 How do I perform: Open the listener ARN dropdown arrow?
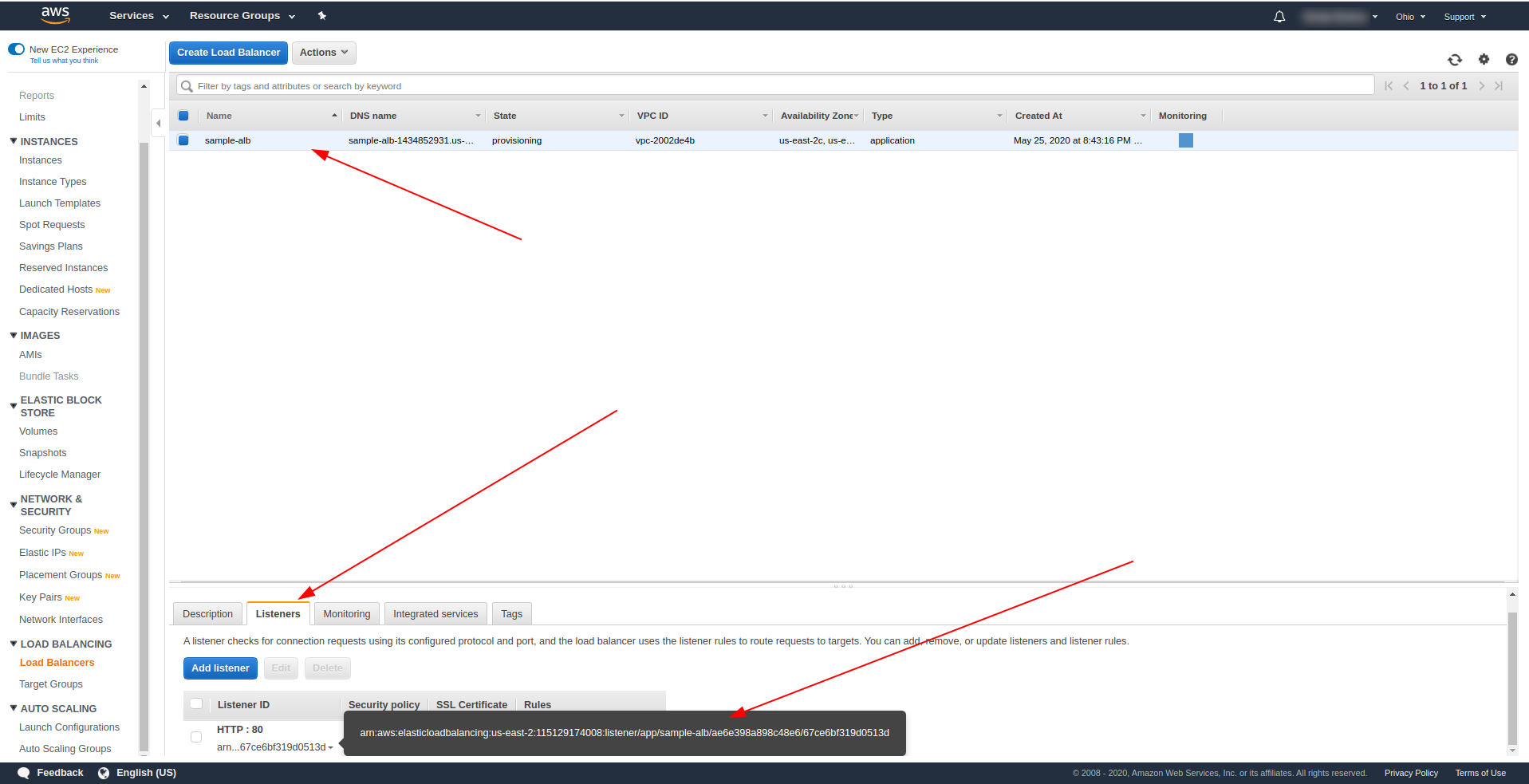click(x=331, y=748)
